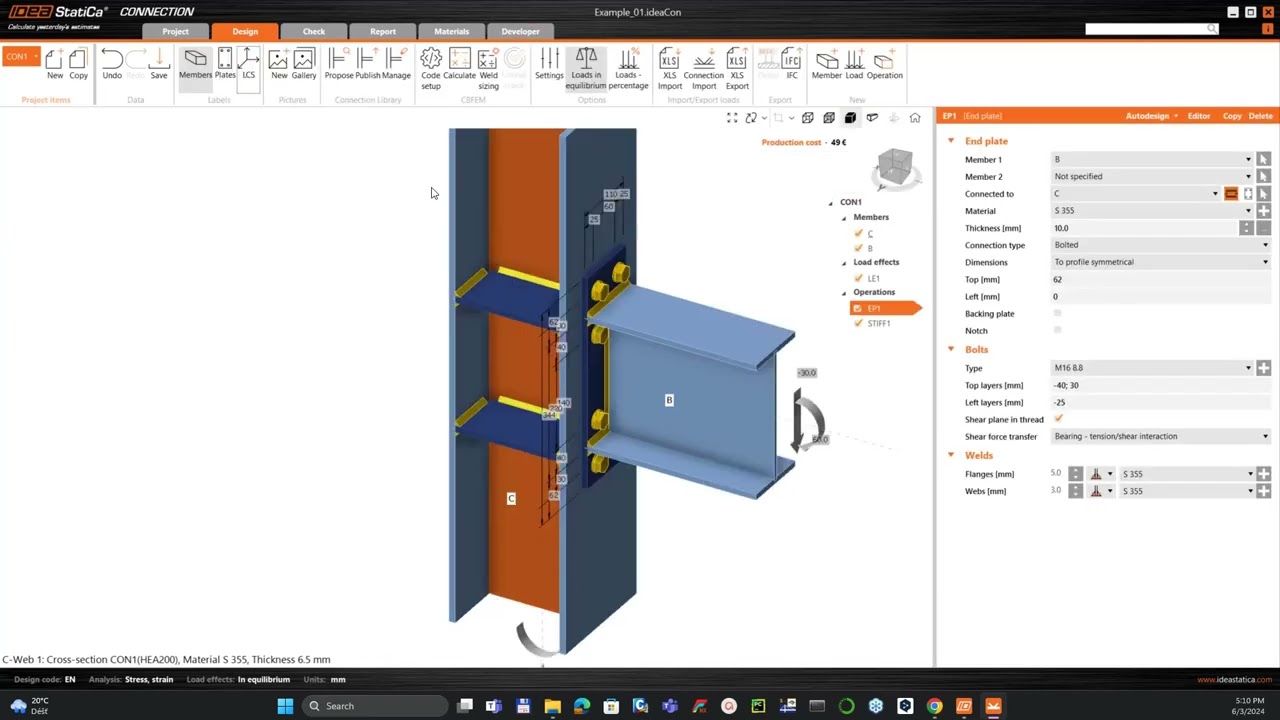
Task: Toggle Shear plane in thread checkbox
Action: point(1058,419)
